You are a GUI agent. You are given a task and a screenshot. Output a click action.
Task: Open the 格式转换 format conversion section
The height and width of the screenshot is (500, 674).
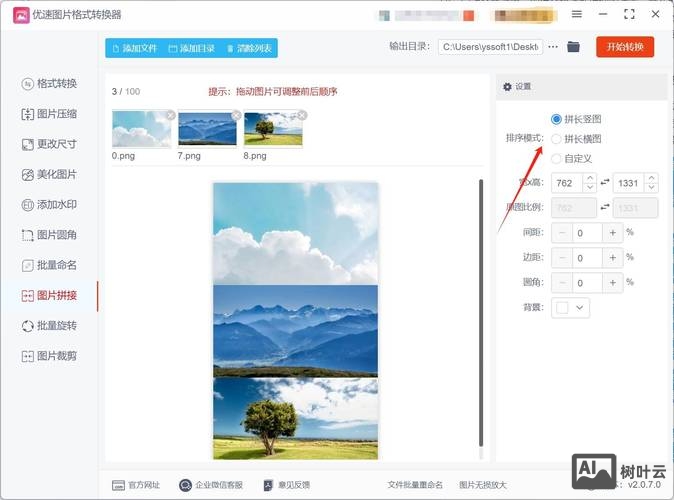[x=49, y=83]
